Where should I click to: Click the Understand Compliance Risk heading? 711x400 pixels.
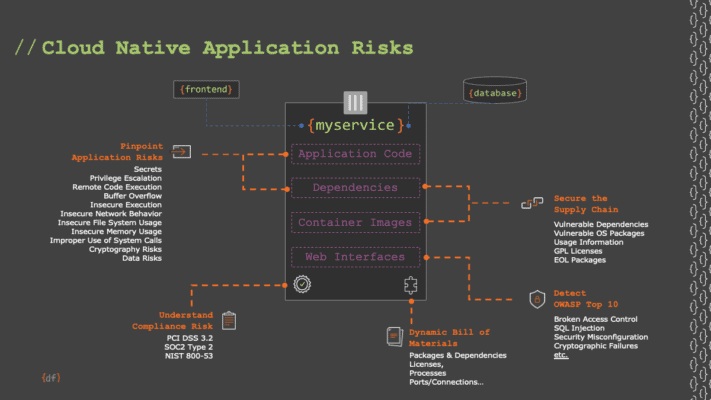click(x=172, y=320)
